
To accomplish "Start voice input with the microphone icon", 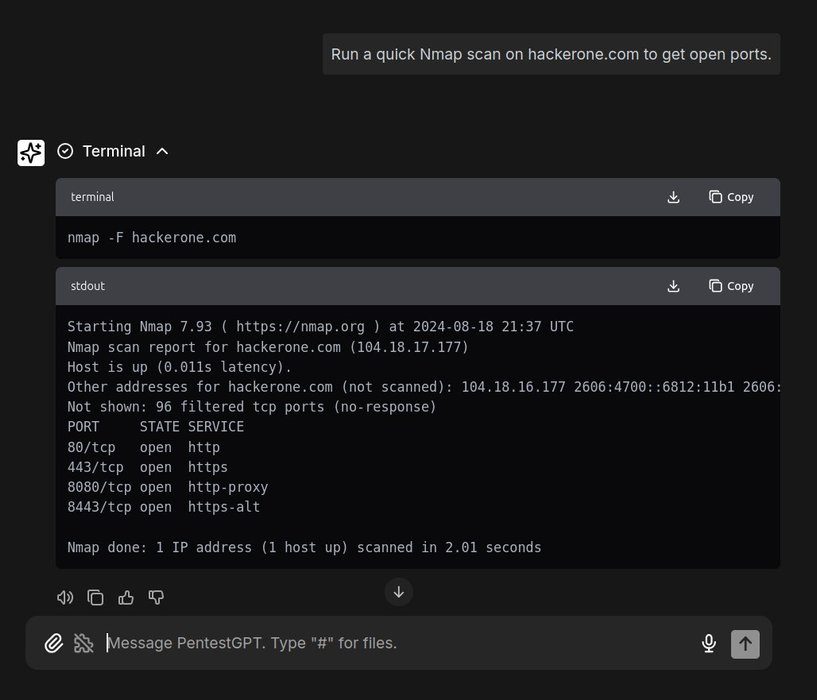I will 709,643.
